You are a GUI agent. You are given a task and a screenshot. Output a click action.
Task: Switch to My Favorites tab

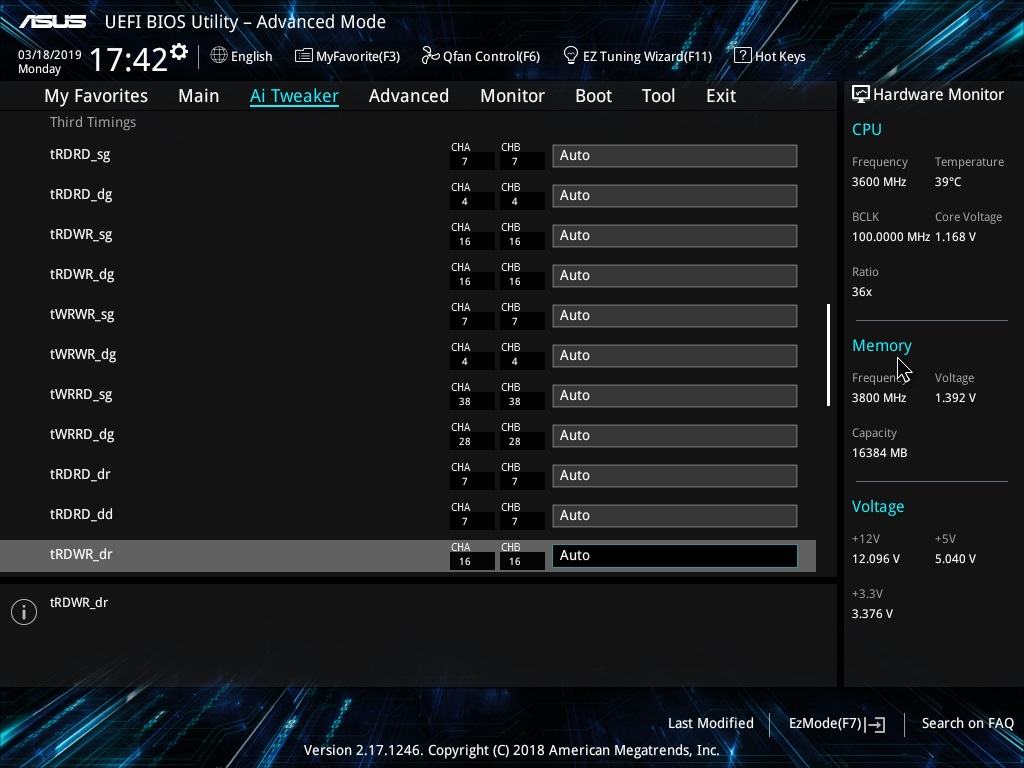pyautogui.click(x=96, y=95)
